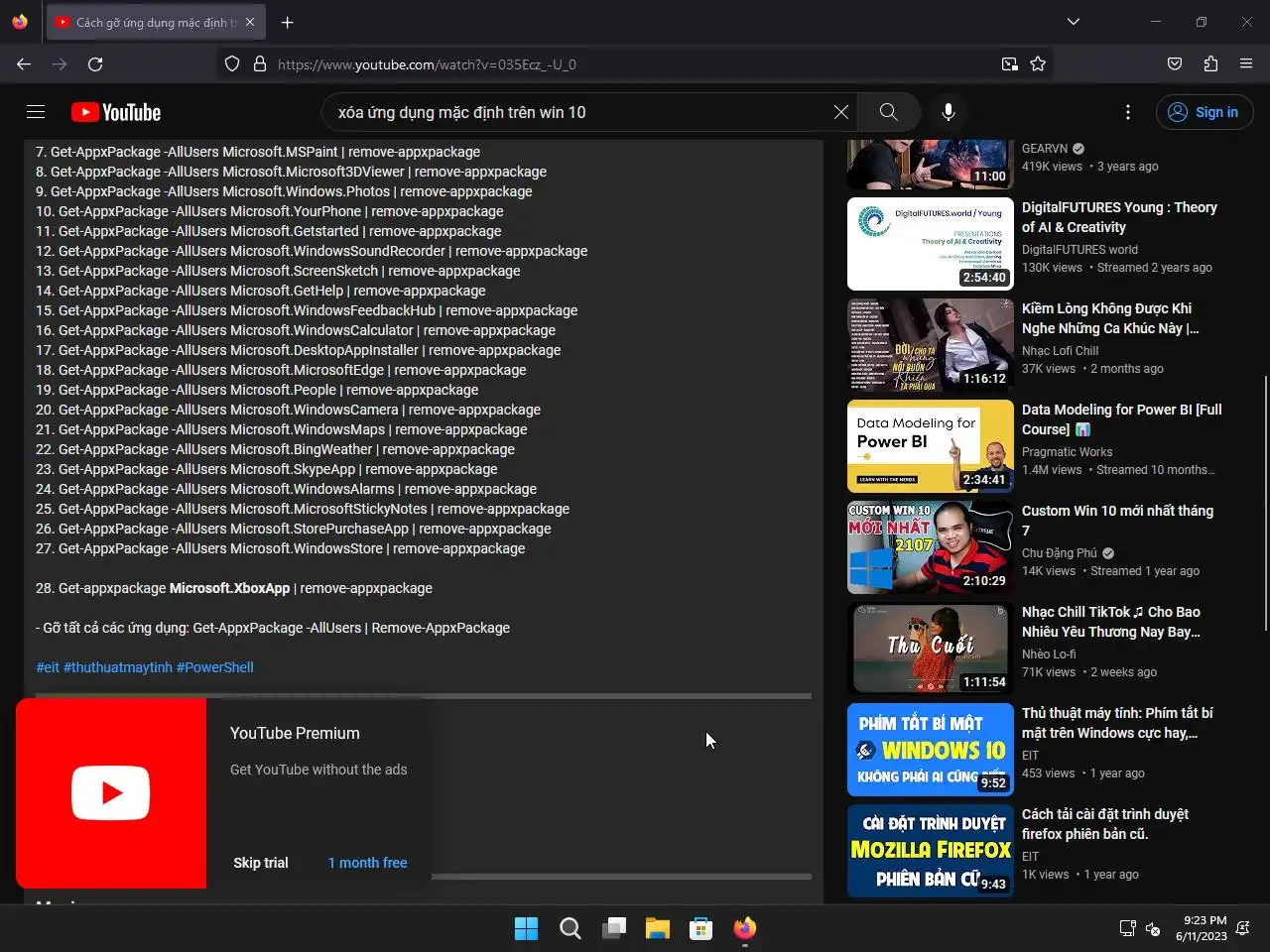1270x952 pixels.
Task: Open the #thuthuatmaytinh hashtag link
Action: click(x=118, y=667)
